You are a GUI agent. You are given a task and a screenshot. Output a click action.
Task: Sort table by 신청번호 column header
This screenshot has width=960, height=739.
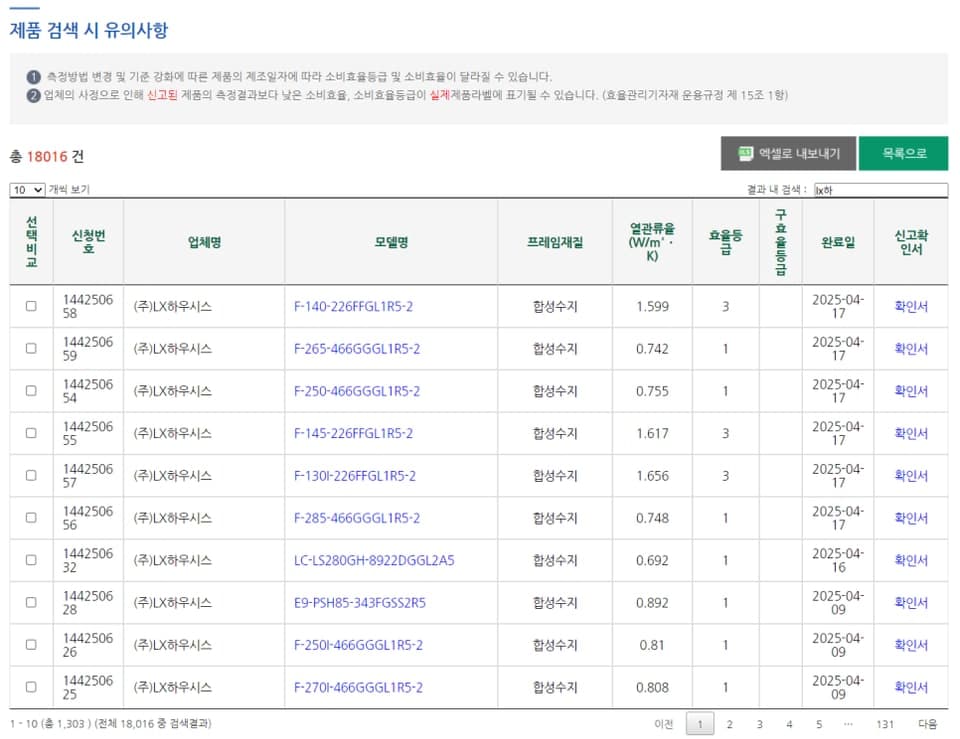tap(88, 242)
